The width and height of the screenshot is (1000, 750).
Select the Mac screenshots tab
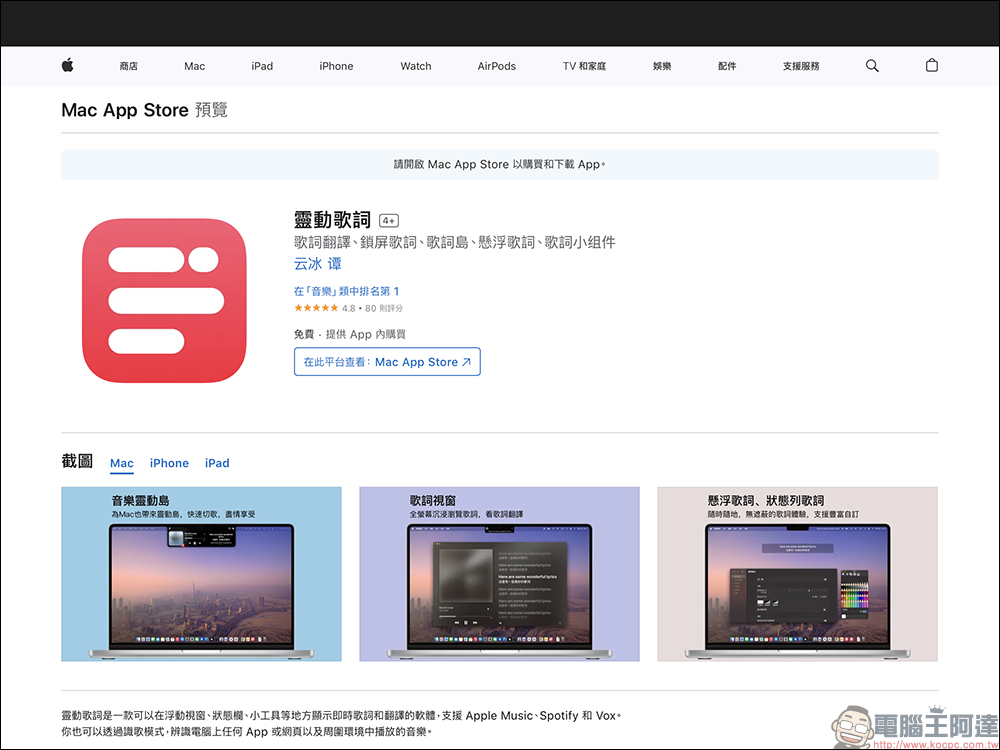pos(122,463)
